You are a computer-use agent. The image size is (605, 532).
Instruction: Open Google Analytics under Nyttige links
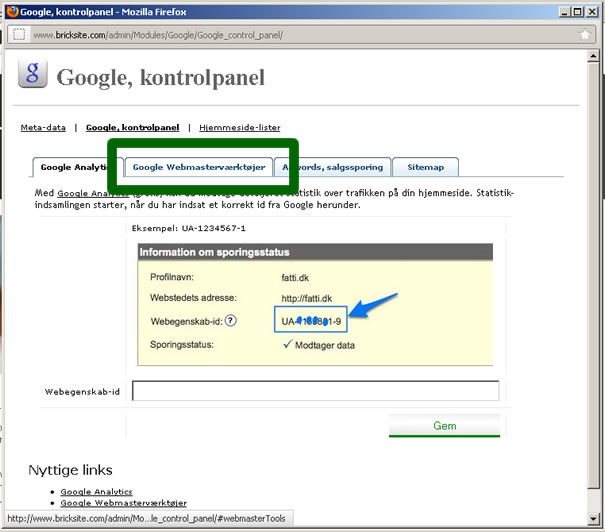click(x=97, y=492)
